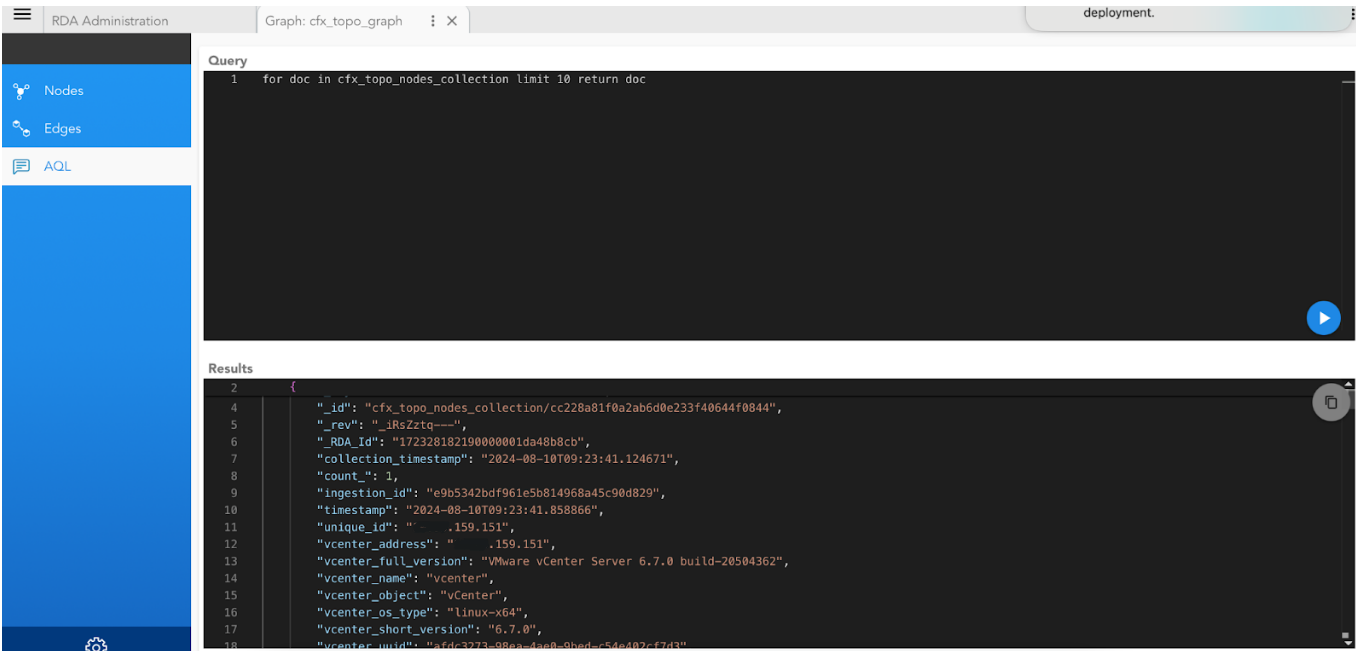
Task: Run the AQL query with play button
Action: pyautogui.click(x=1323, y=317)
